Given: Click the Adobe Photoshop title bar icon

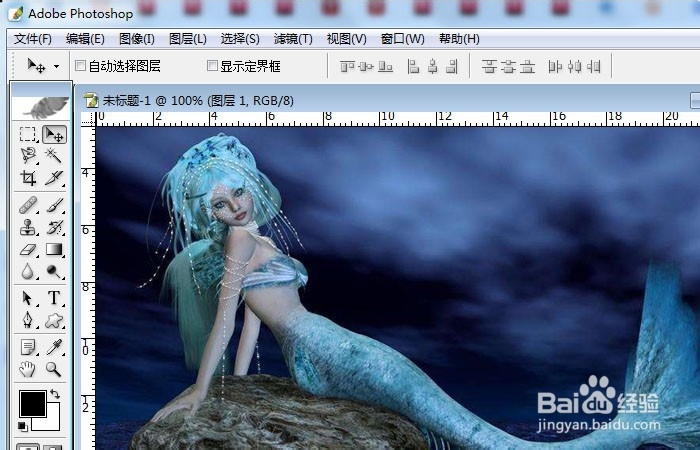Looking at the screenshot, I should pos(16,13).
